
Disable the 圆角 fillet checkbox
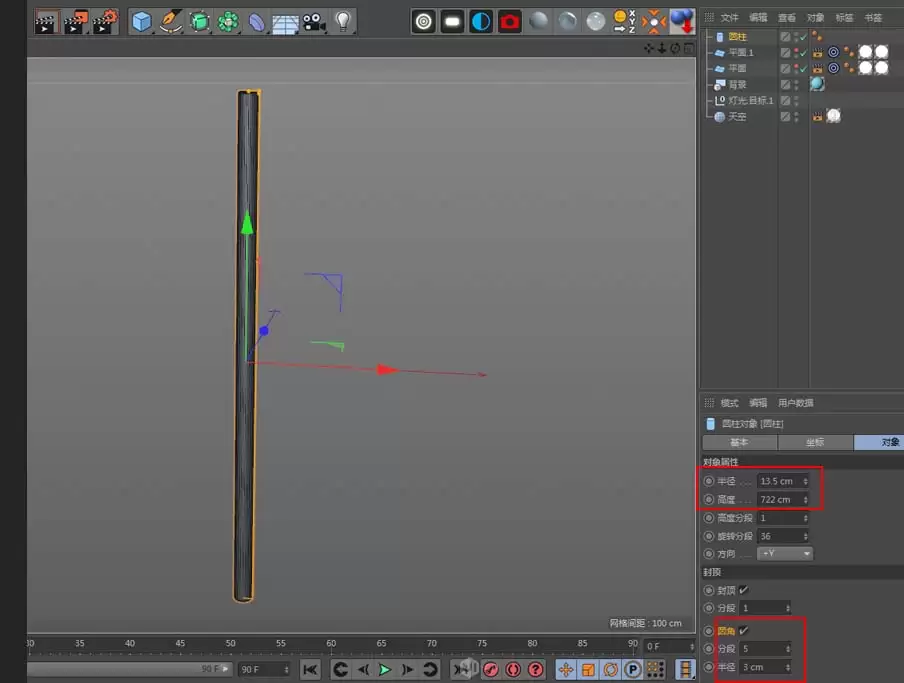coord(745,630)
